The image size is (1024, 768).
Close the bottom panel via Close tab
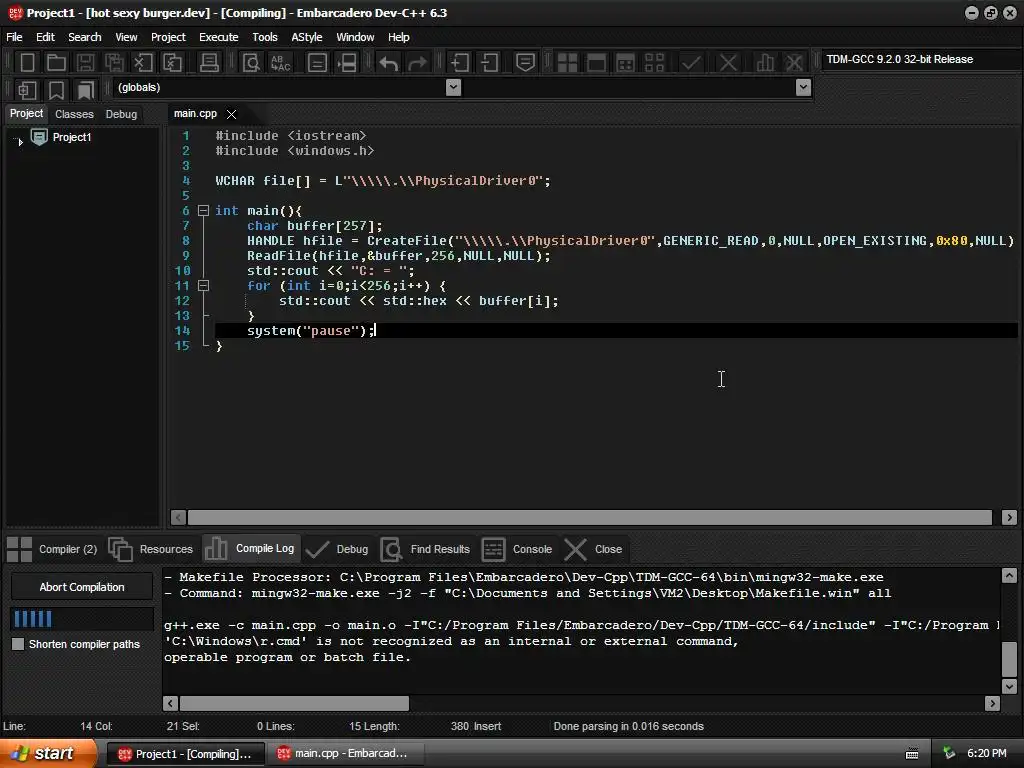pos(593,549)
